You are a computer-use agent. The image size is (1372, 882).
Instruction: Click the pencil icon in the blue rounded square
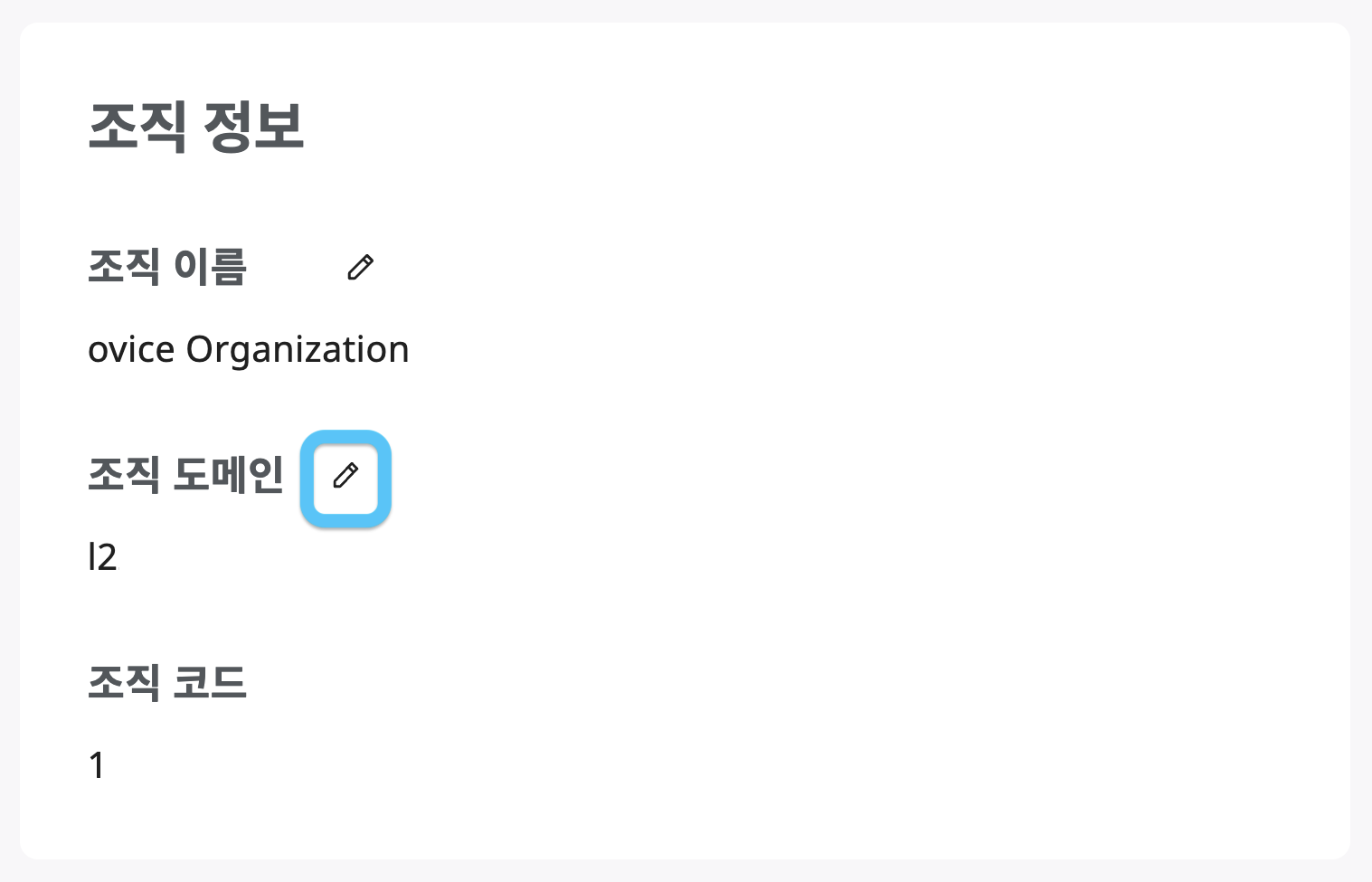point(345,478)
